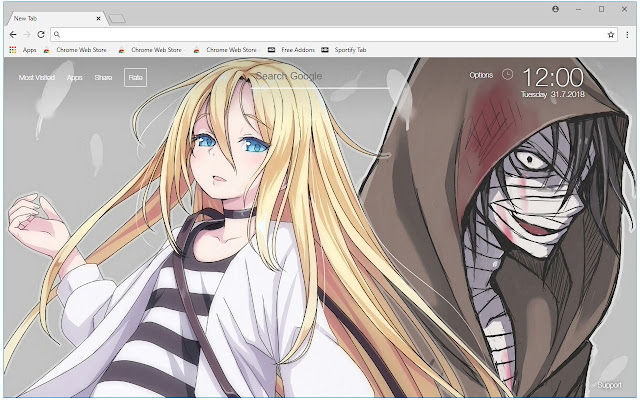Open the first Chrome Web Store bookmark

75,50
